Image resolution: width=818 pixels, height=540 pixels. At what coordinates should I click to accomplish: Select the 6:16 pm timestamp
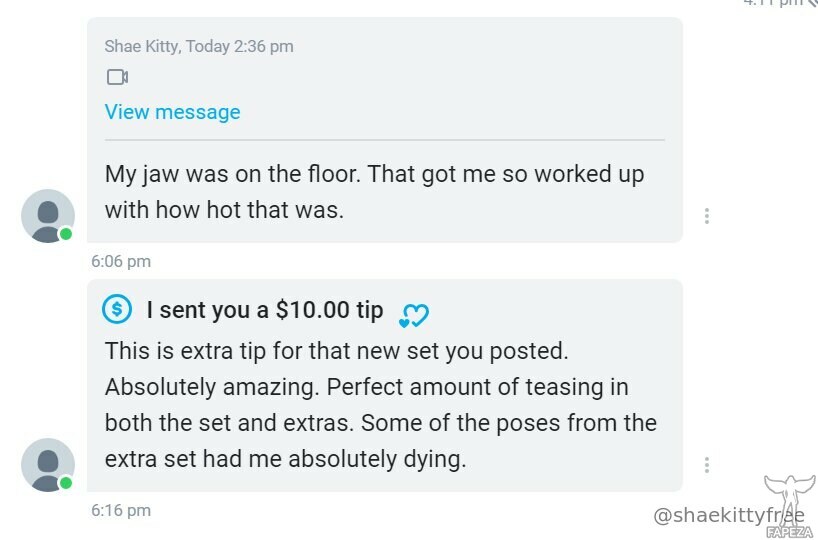121,510
